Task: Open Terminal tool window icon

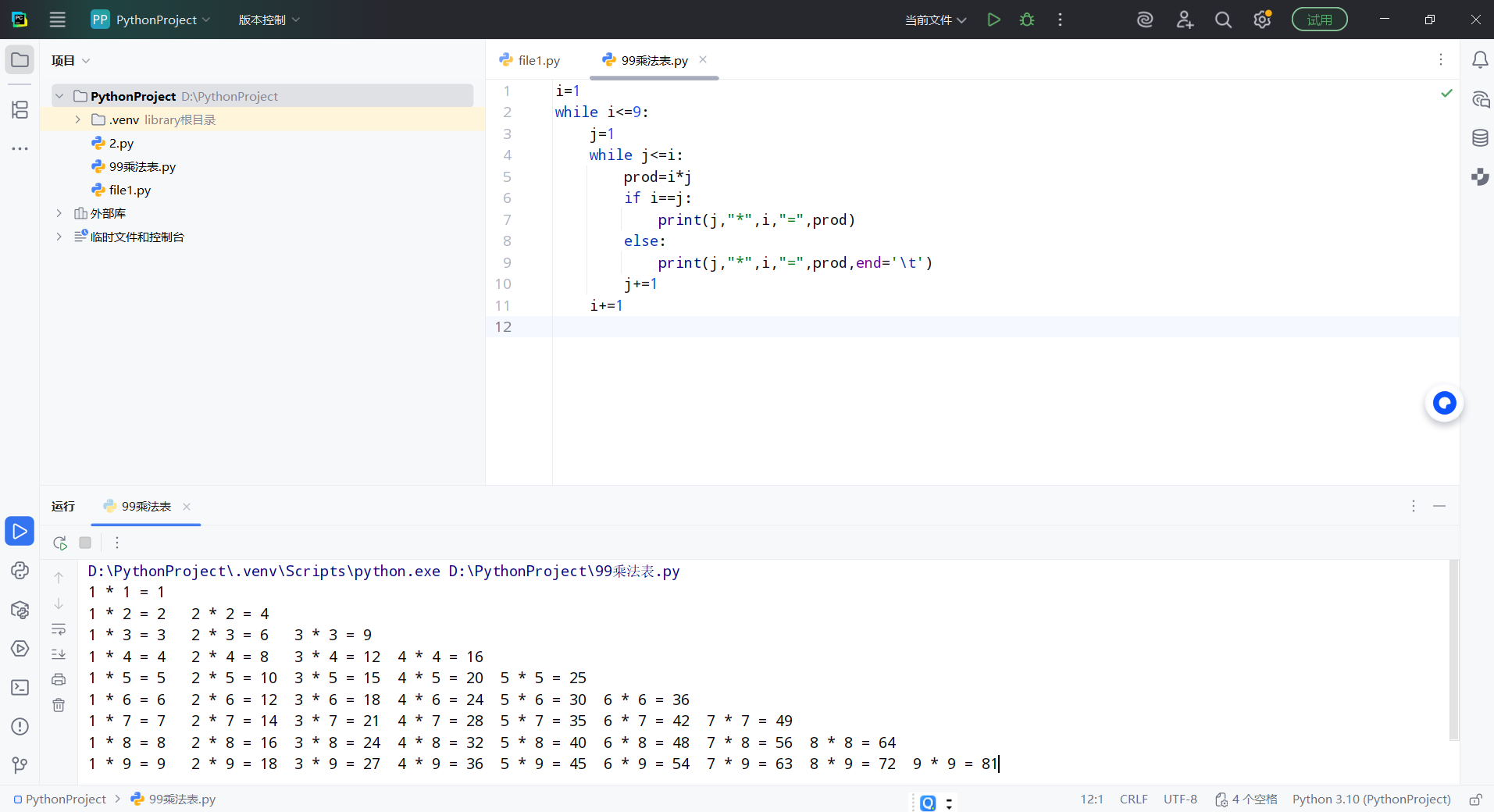Action: [20, 687]
